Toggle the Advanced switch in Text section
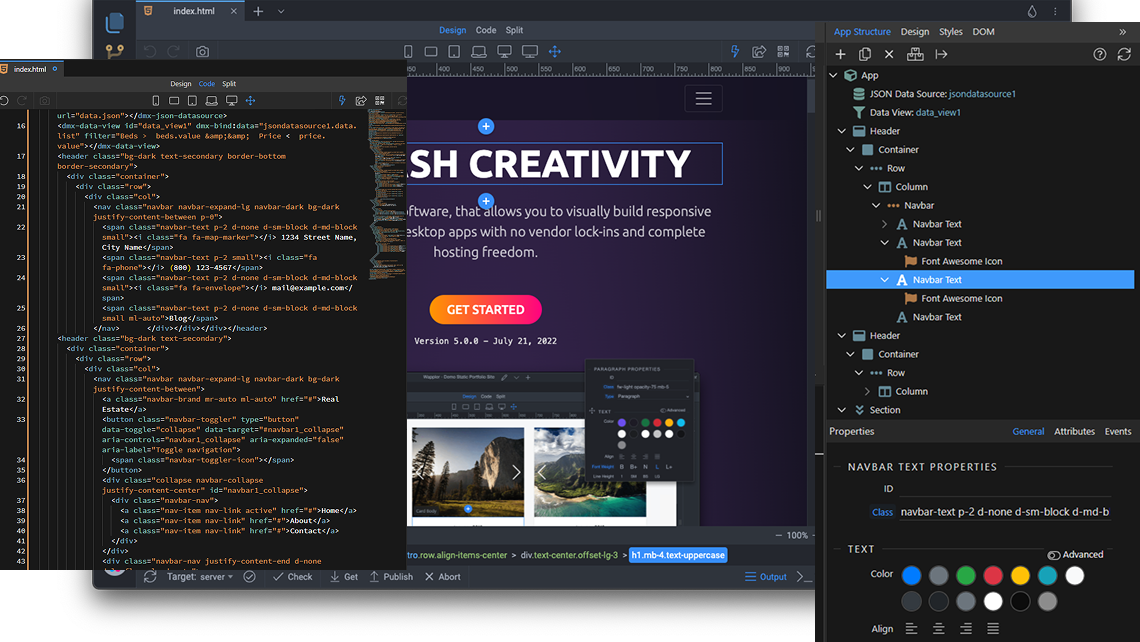This screenshot has width=1140, height=642. click(x=1054, y=555)
